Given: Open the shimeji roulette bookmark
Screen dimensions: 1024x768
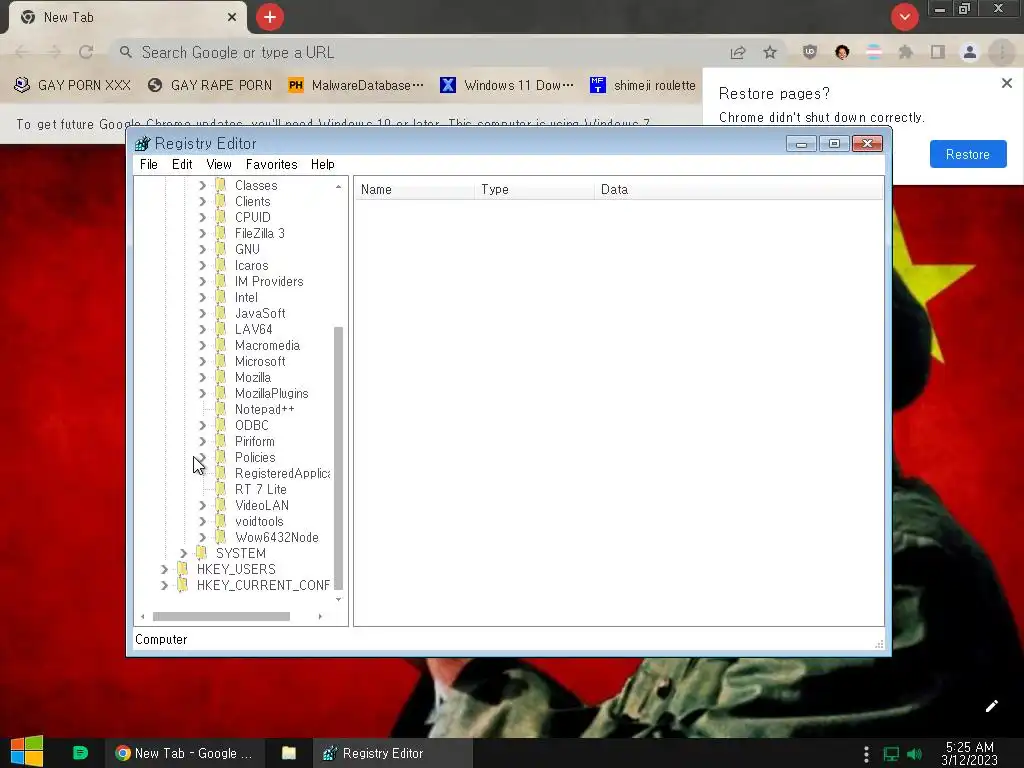Looking at the screenshot, I should [643, 85].
